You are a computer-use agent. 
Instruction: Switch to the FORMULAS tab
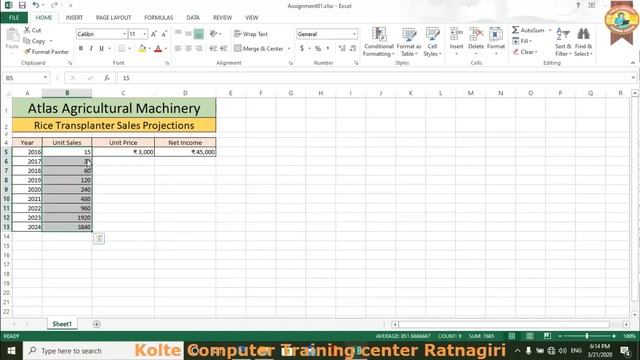[158, 18]
